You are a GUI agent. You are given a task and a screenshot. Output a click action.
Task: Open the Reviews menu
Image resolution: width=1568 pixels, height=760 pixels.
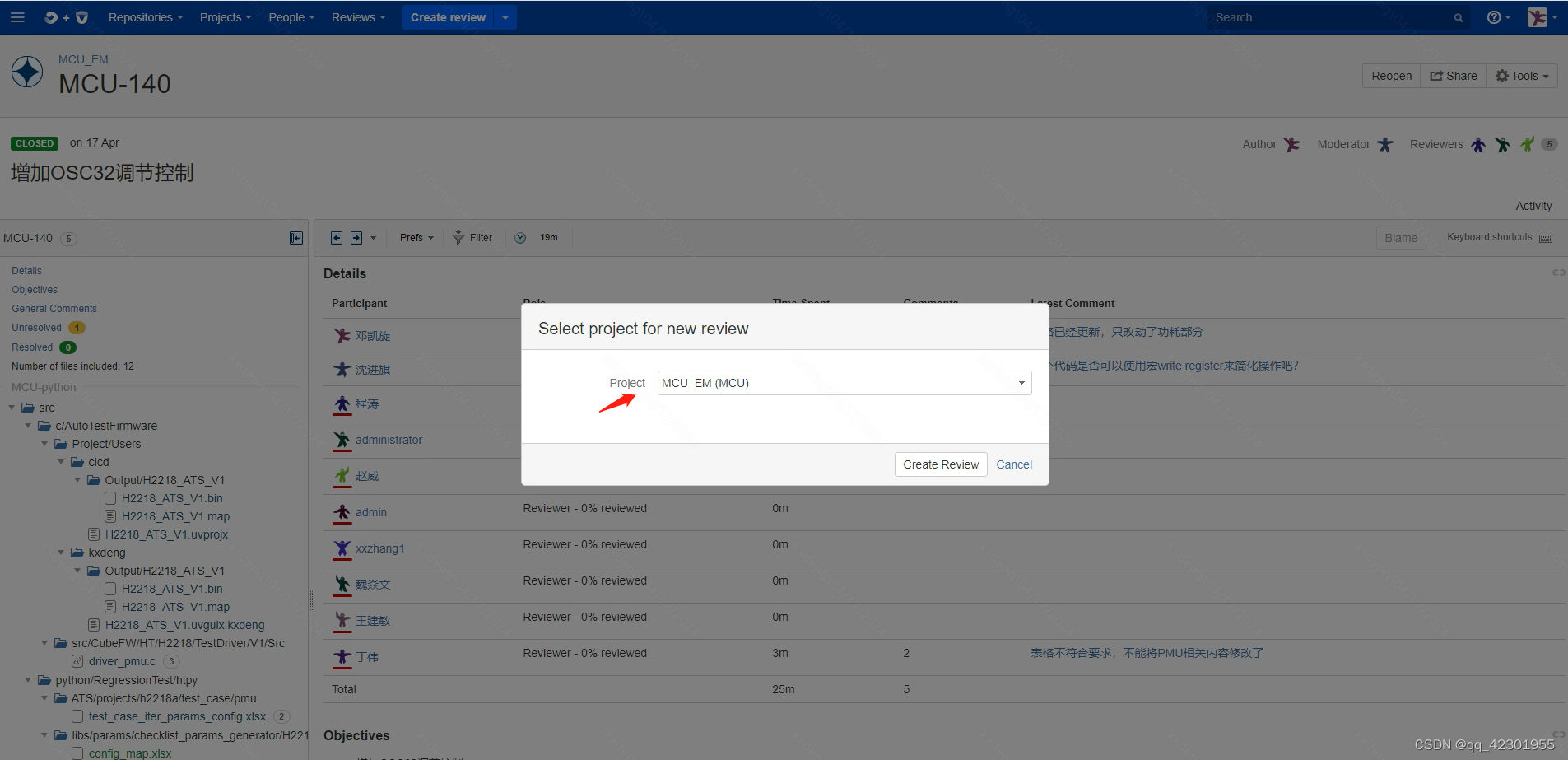coord(358,17)
